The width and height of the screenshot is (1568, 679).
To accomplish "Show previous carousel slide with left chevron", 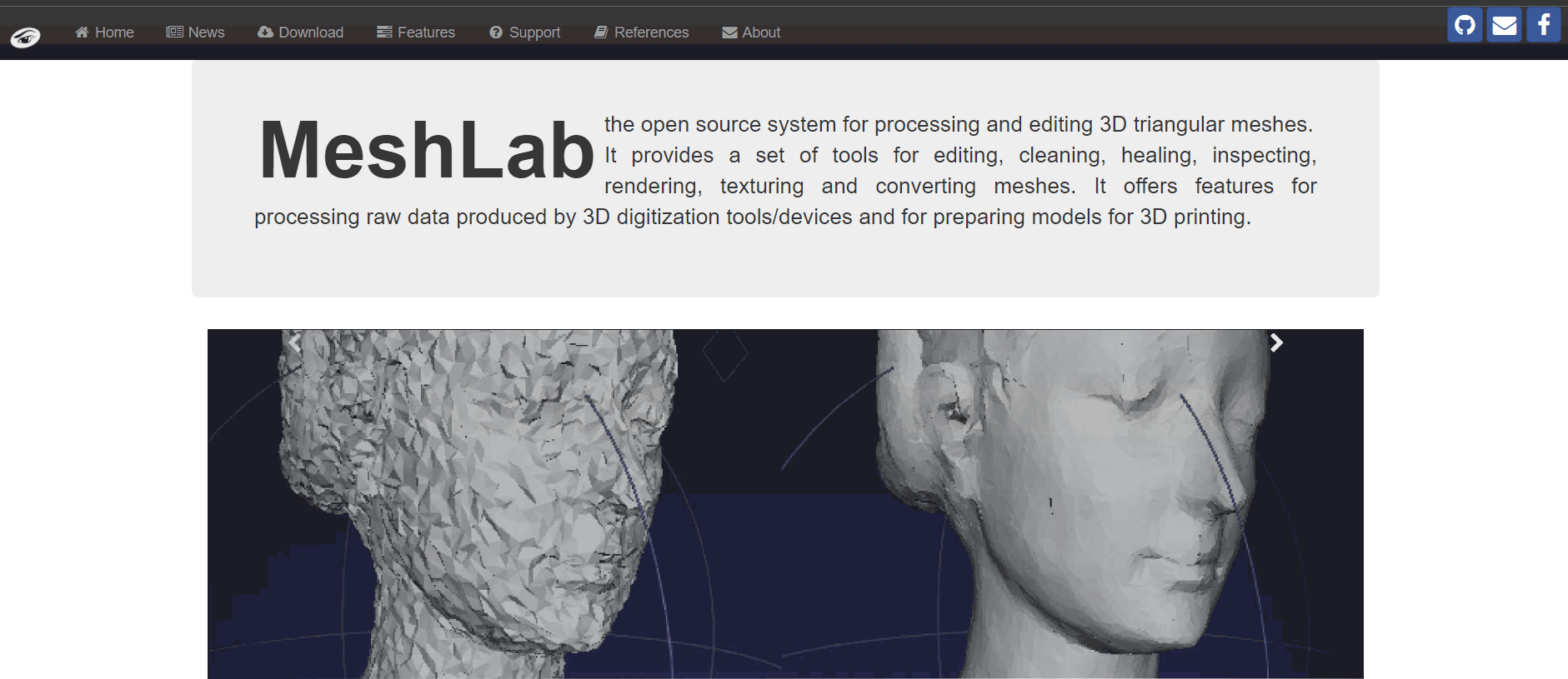I will (294, 342).
